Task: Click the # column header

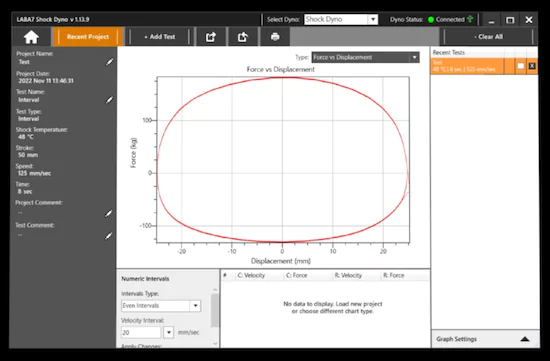Action: pyautogui.click(x=225, y=275)
